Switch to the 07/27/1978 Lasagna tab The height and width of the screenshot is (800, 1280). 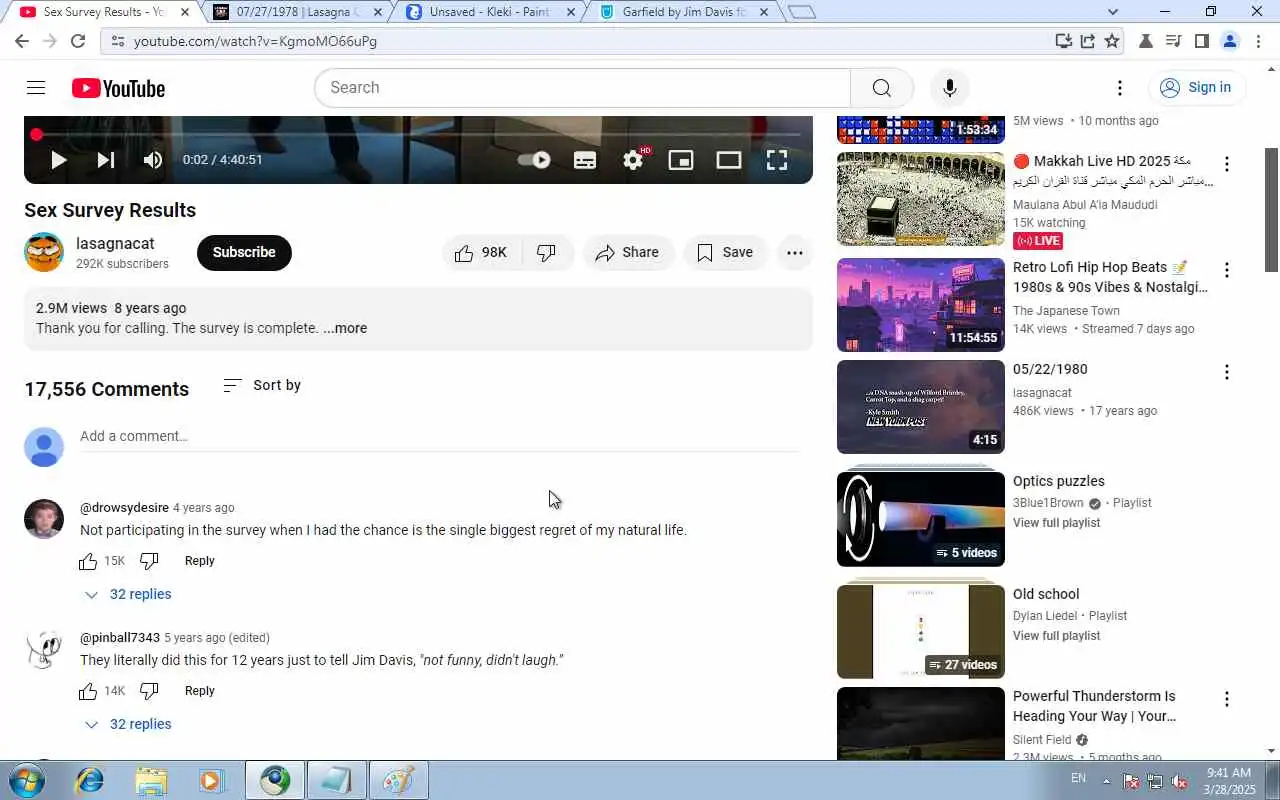coord(297,12)
